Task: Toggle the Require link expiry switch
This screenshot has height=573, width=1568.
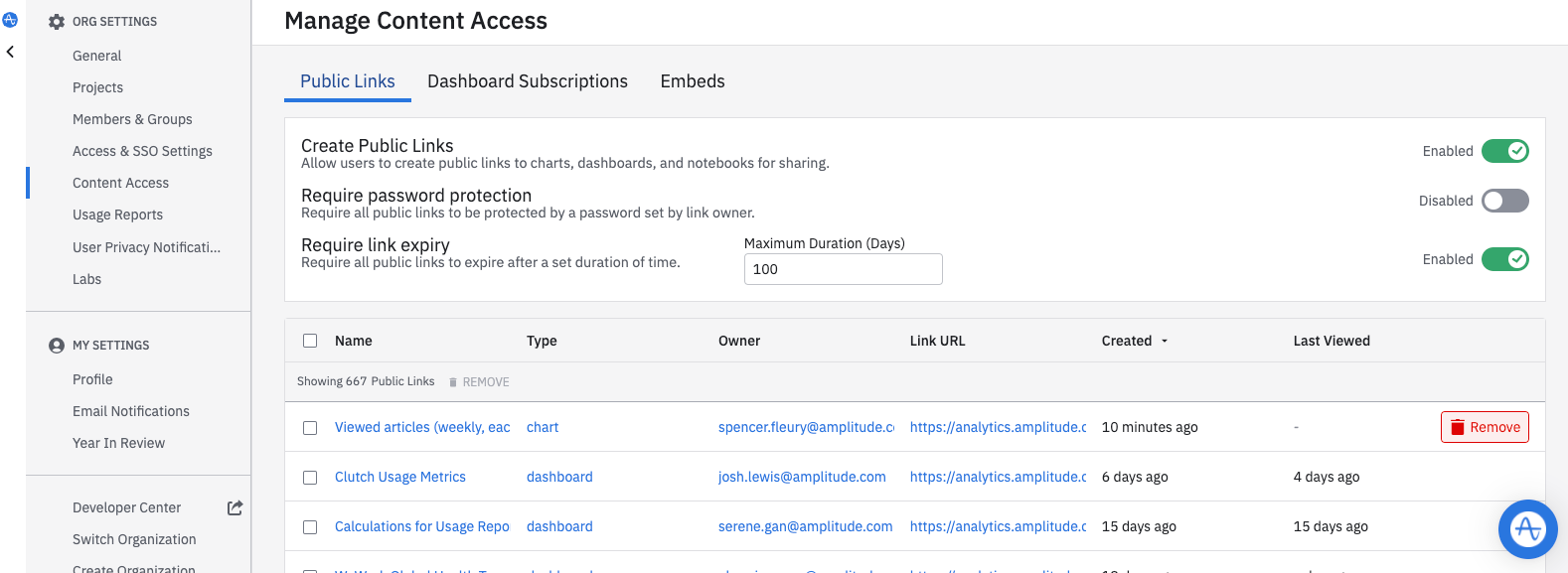Action: (x=1504, y=259)
